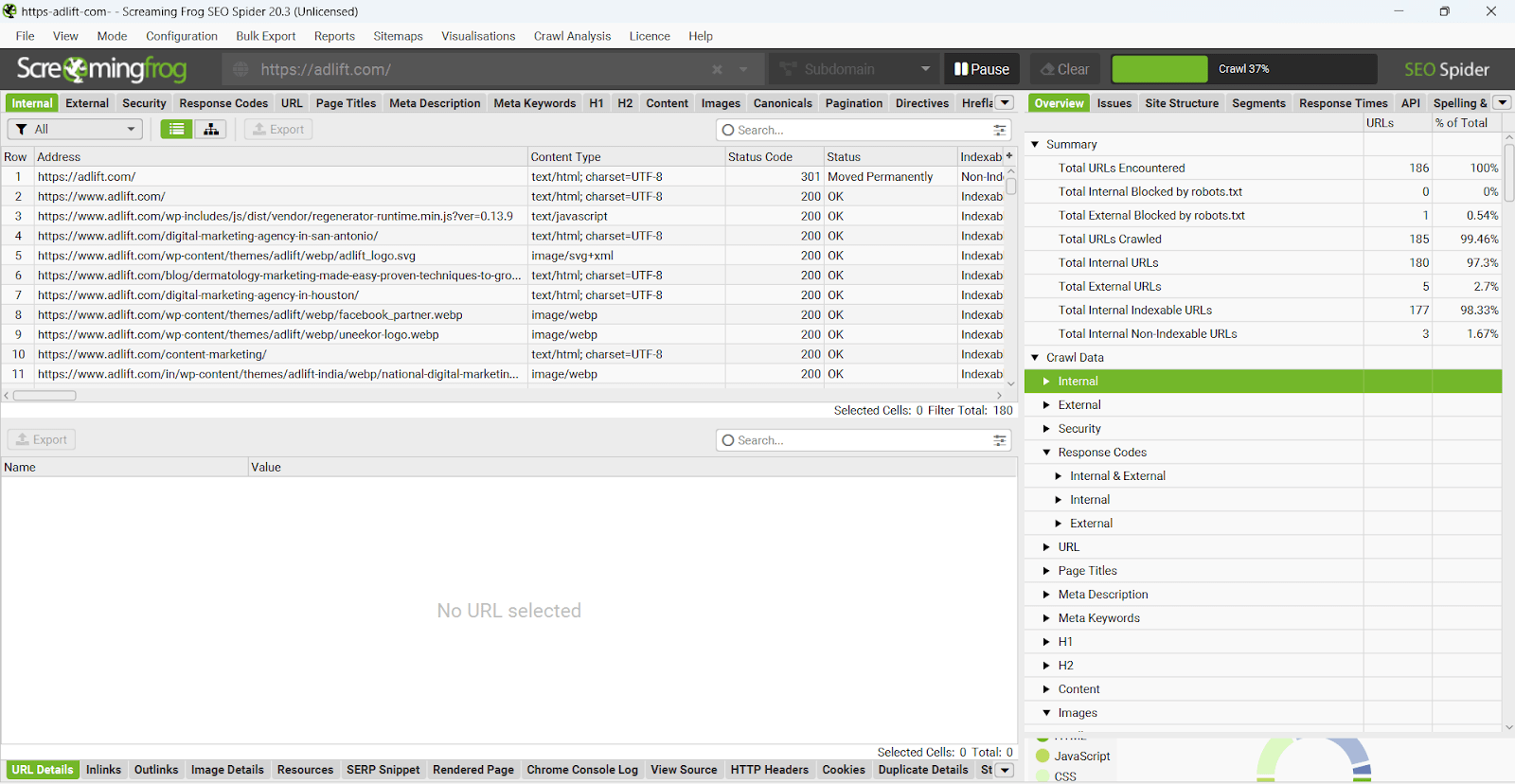This screenshot has height=784, width=1515.
Task: Collapse the Crawl Data section
Action: (1035, 357)
